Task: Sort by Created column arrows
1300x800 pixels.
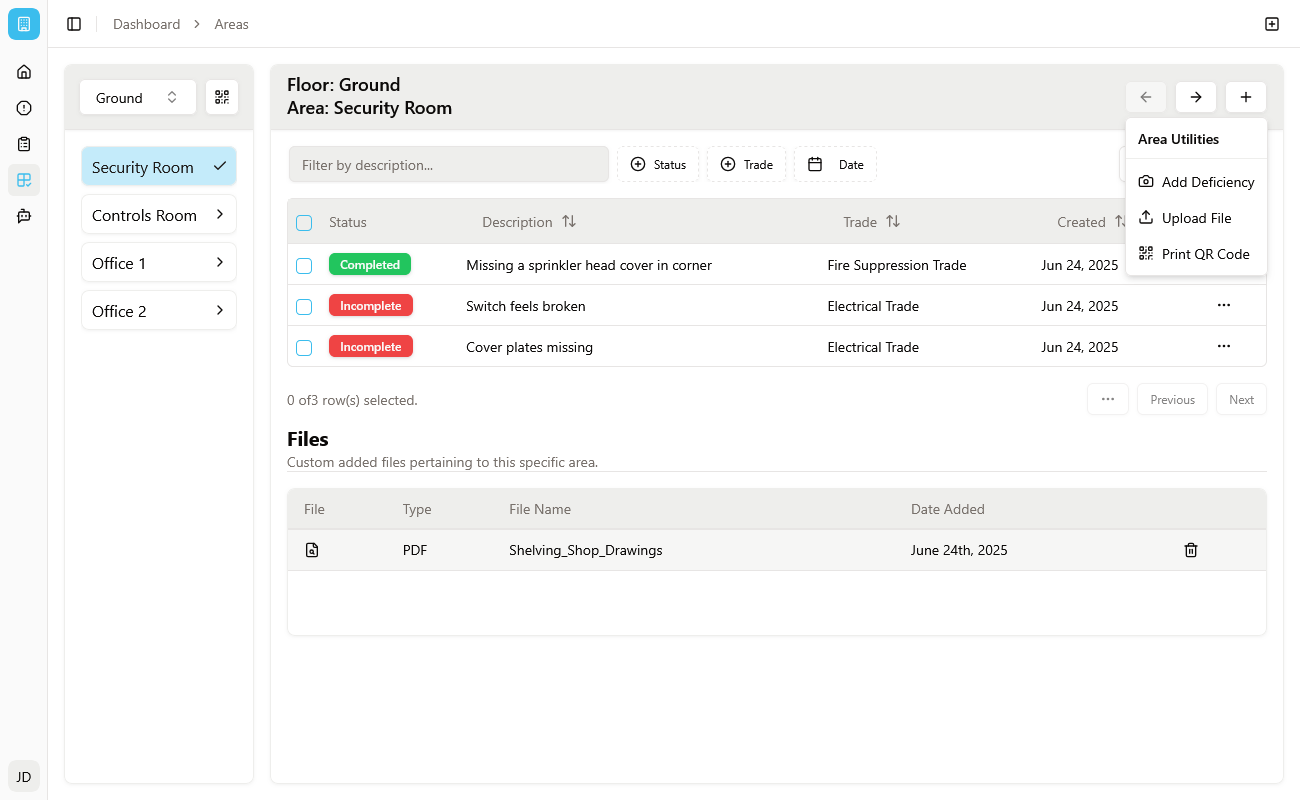Action: tap(1121, 222)
